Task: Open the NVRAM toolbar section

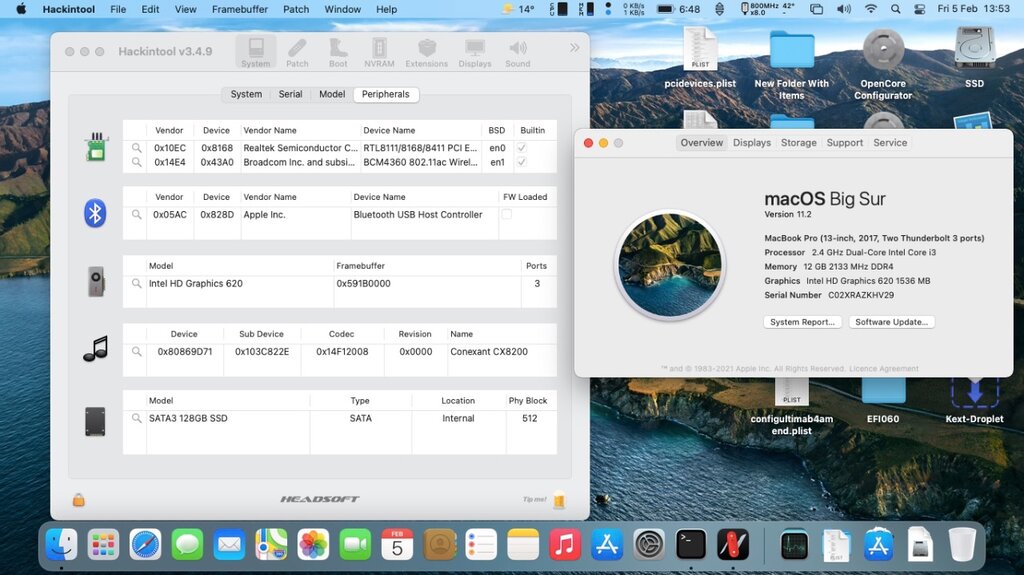Action: 379,52
